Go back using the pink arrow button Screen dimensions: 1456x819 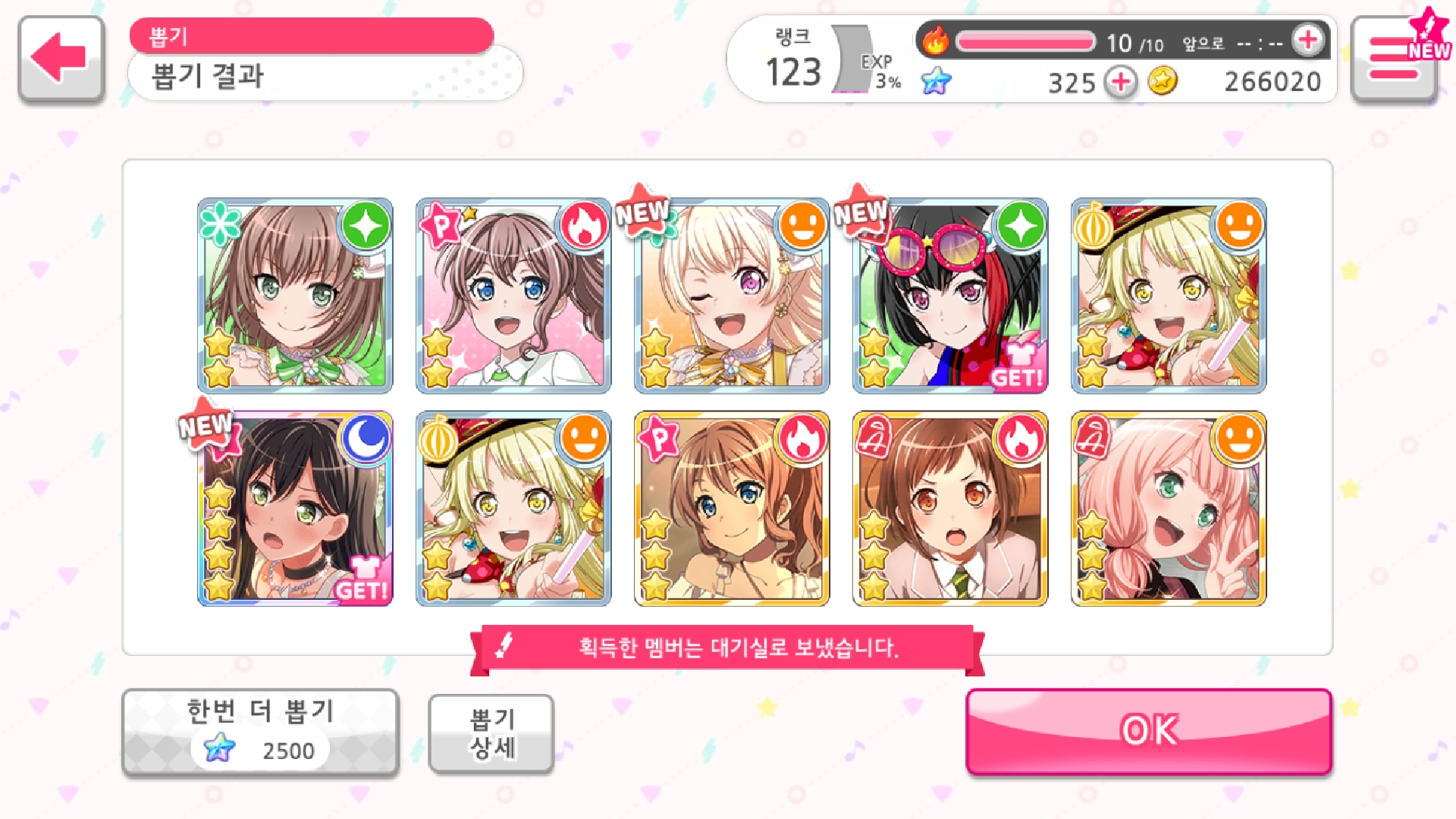coord(61,58)
